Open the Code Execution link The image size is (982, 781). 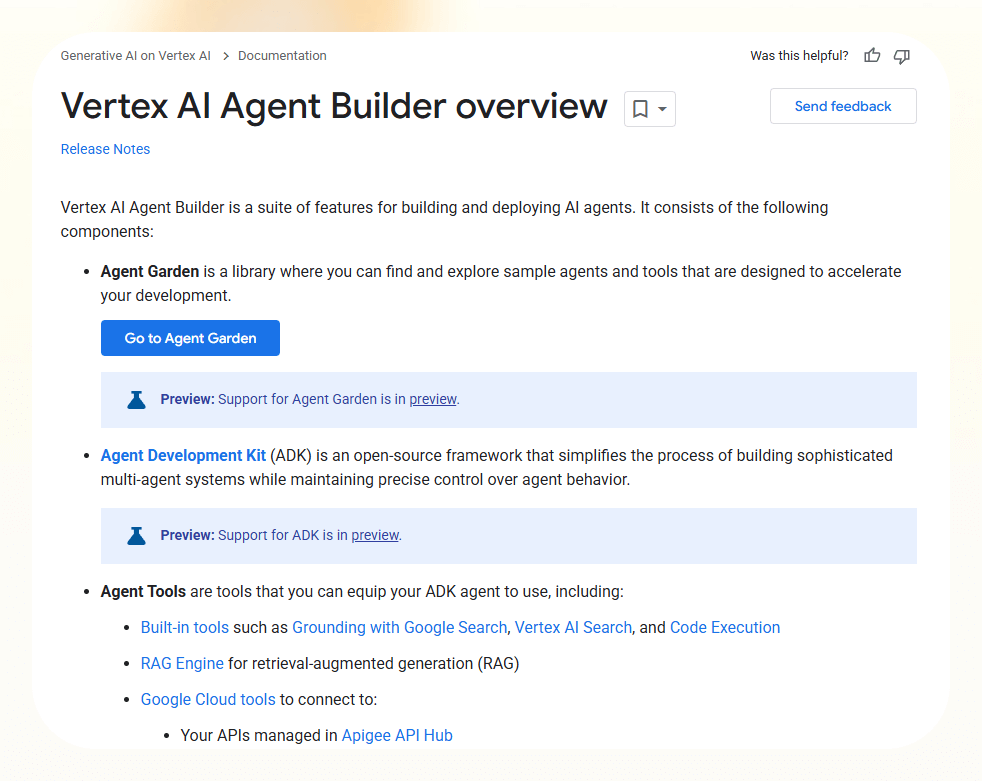coord(725,628)
